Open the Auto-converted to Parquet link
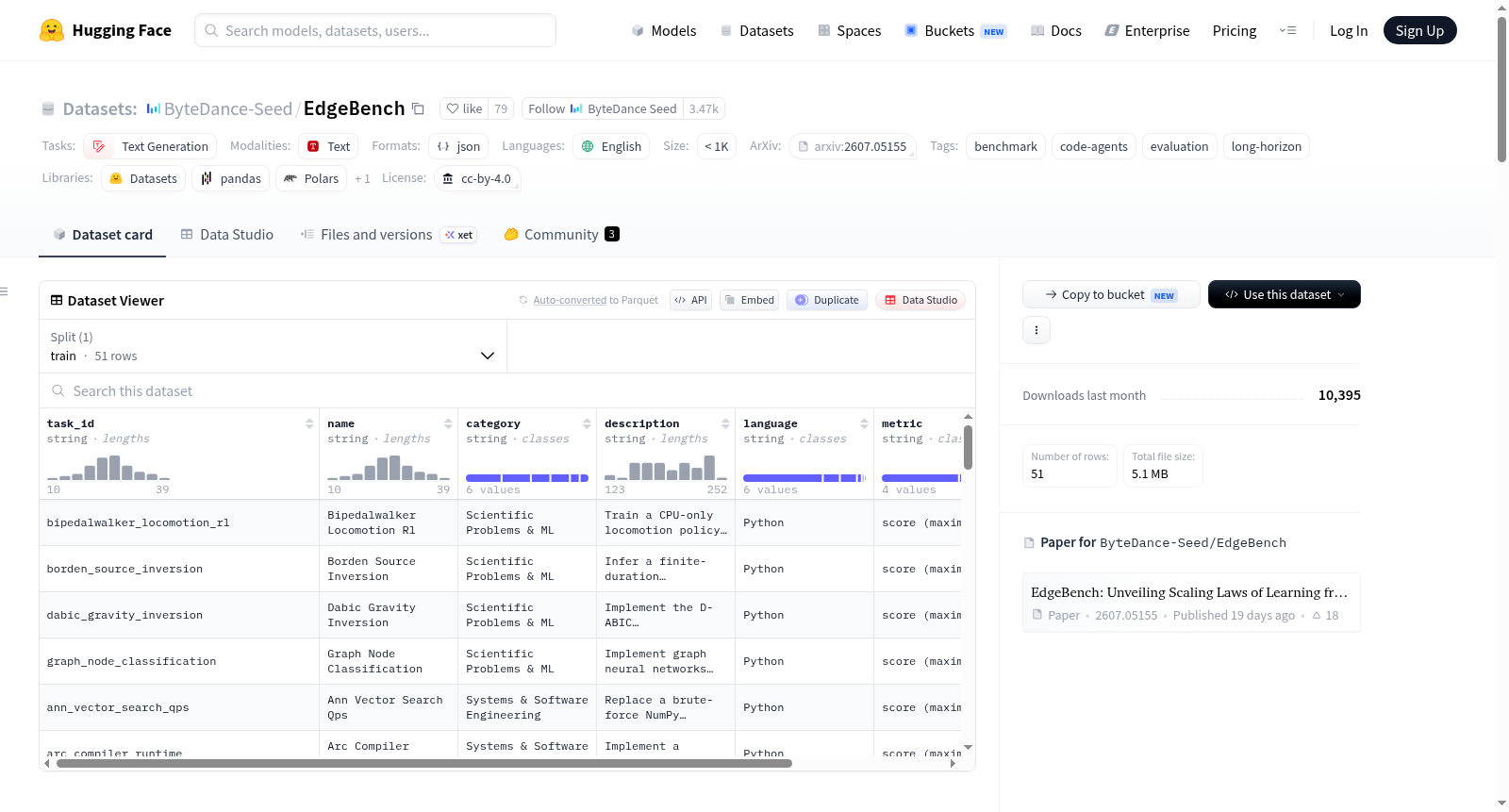Image resolution: width=1509 pixels, height=812 pixels. 595,300
